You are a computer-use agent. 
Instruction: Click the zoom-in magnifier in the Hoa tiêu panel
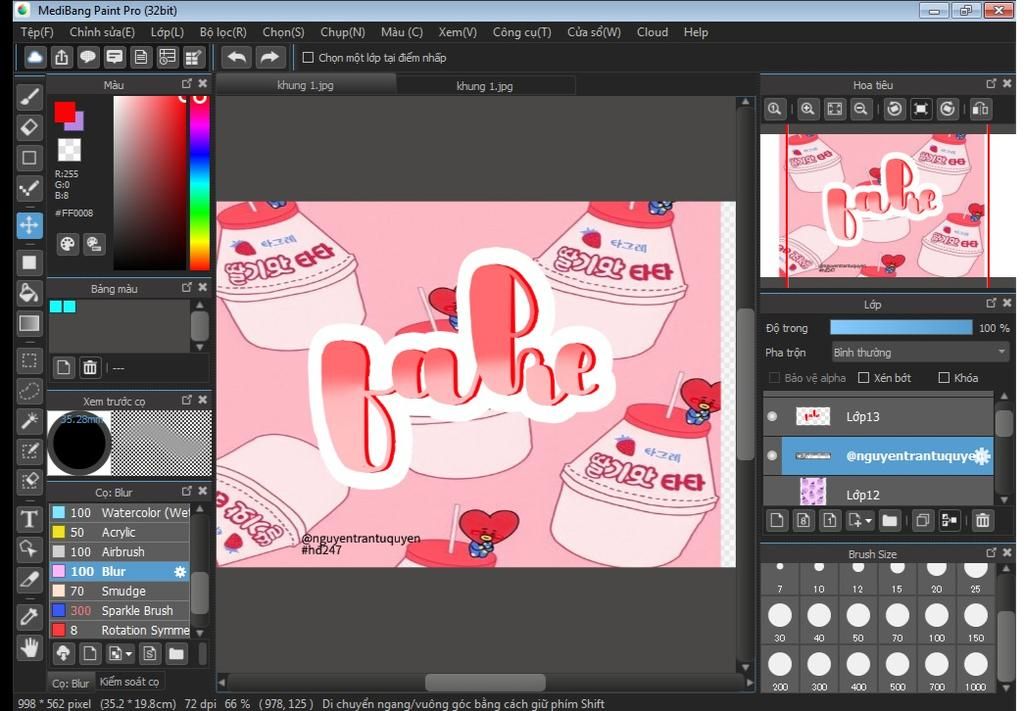pyautogui.click(x=808, y=109)
